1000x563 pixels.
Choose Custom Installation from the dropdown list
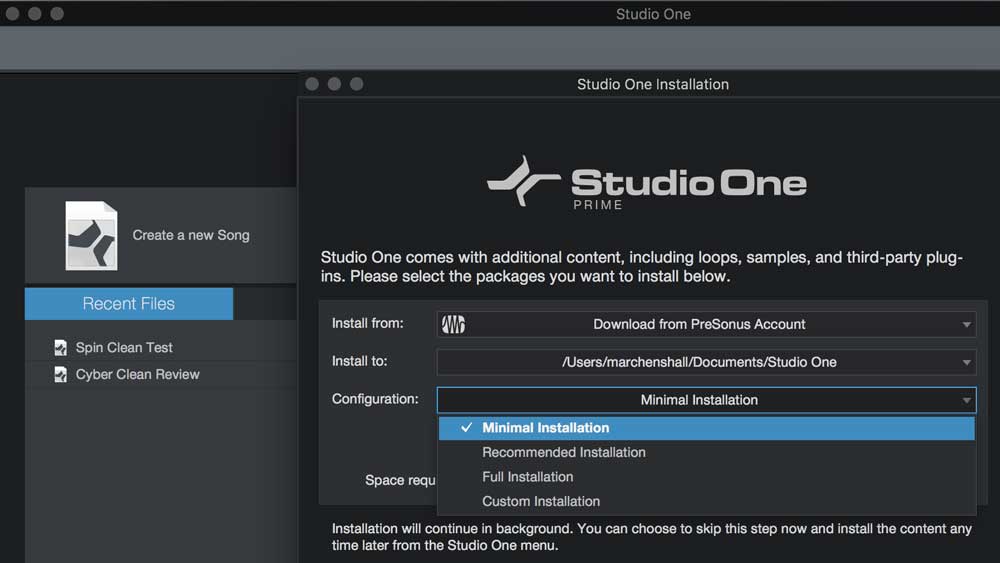(540, 502)
